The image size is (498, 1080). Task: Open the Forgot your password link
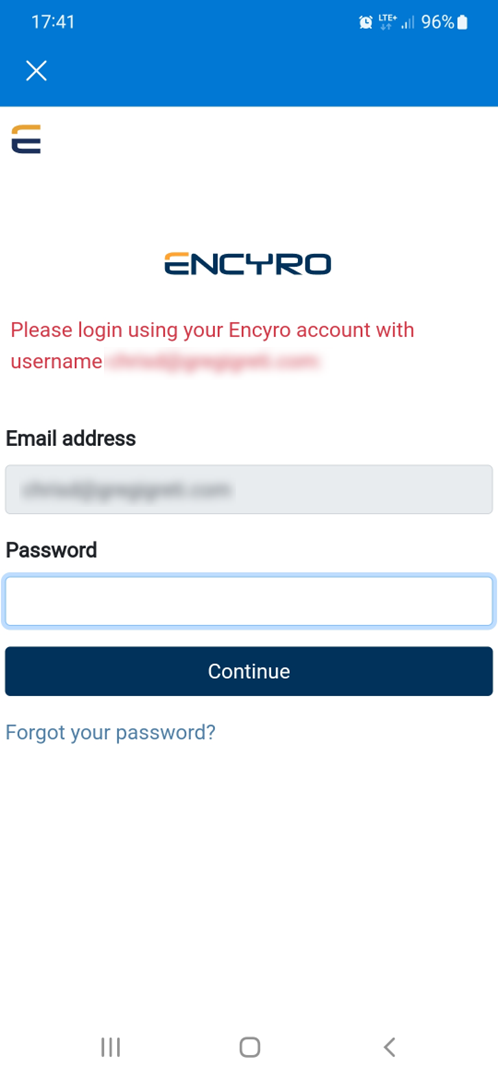(110, 731)
